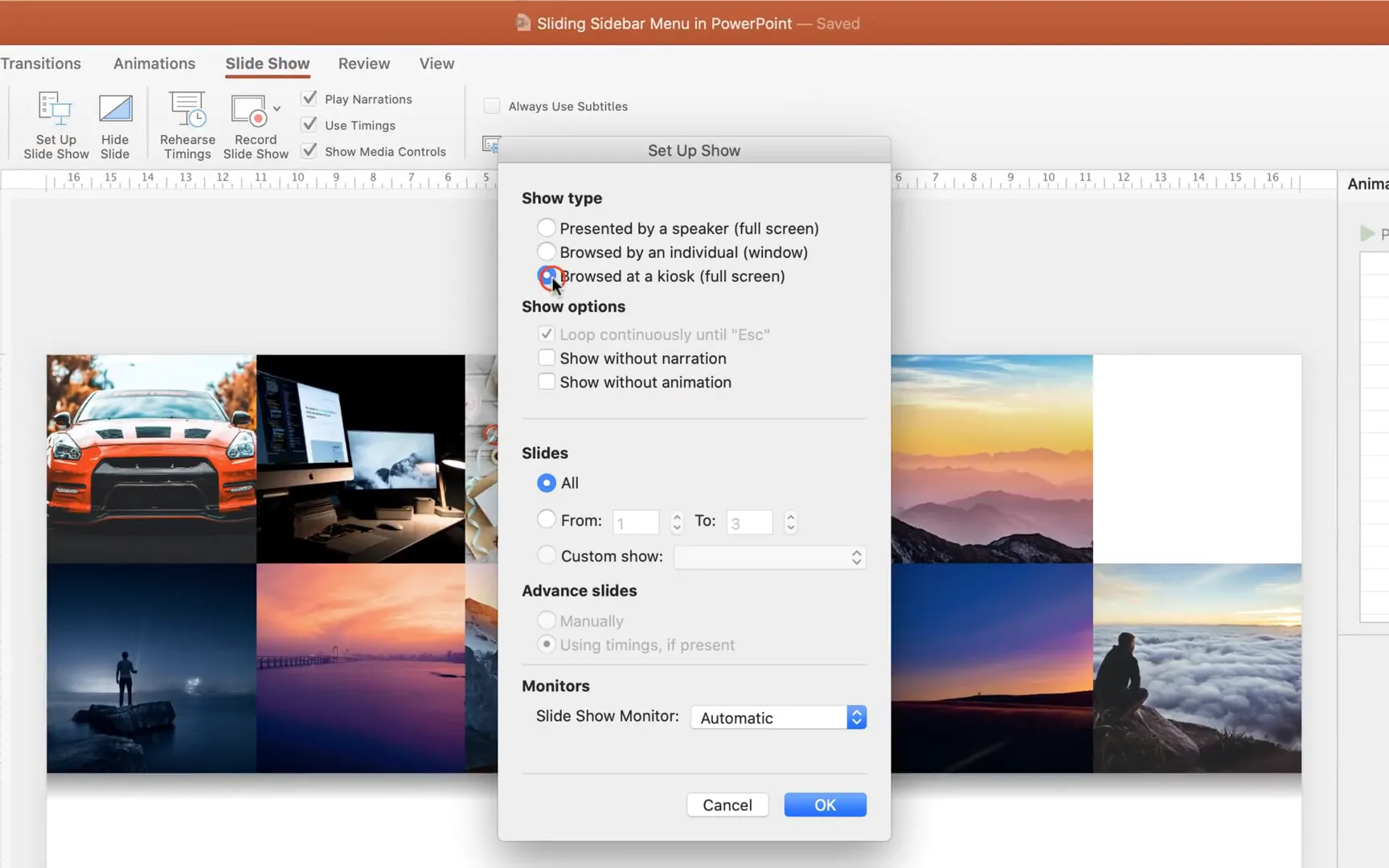Screen dimensions: 1389x868
Task: Click the play arrow in Animations pane
Action: (1366, 234)
